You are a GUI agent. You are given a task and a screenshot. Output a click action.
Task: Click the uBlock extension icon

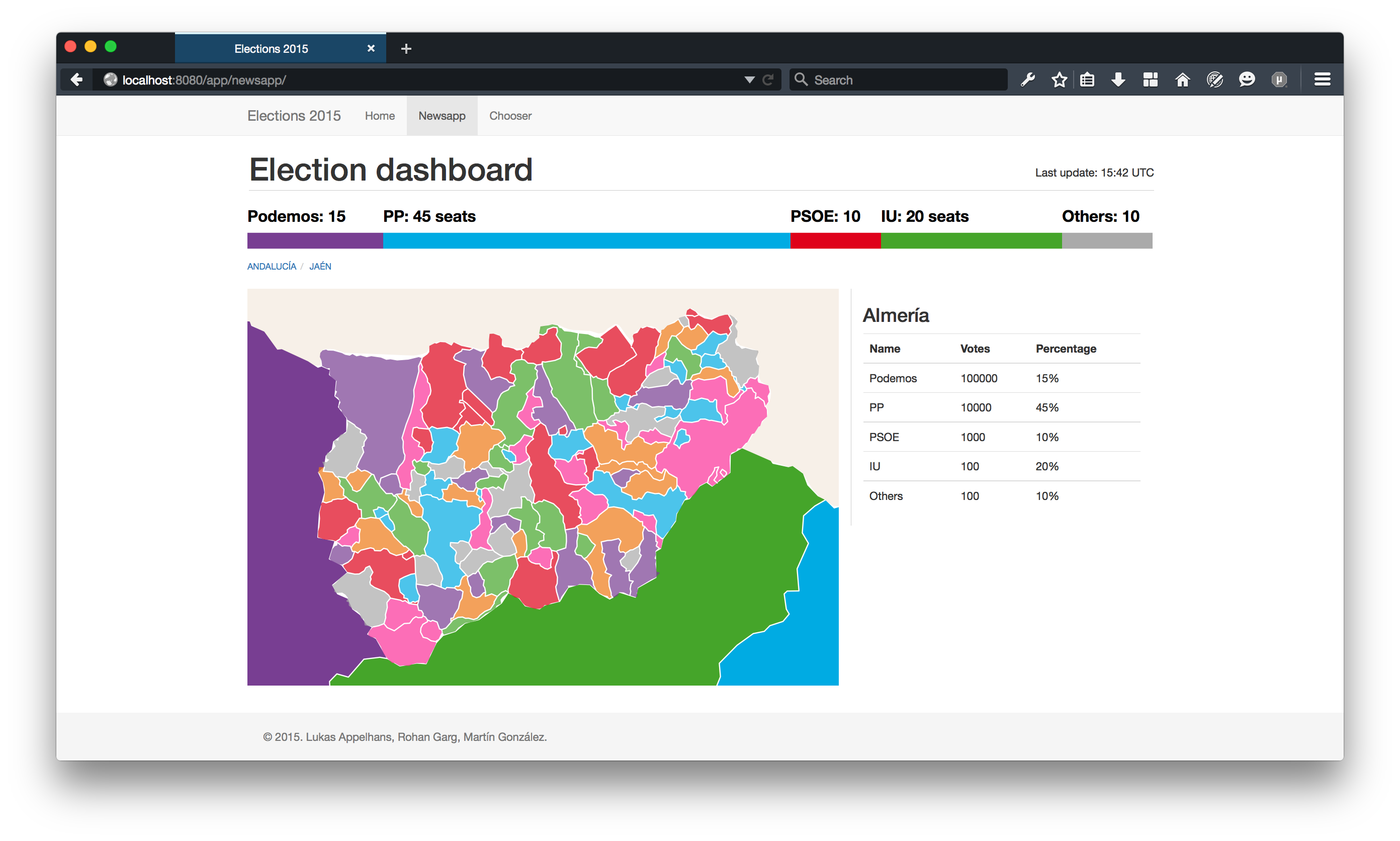click(1279, 80)
